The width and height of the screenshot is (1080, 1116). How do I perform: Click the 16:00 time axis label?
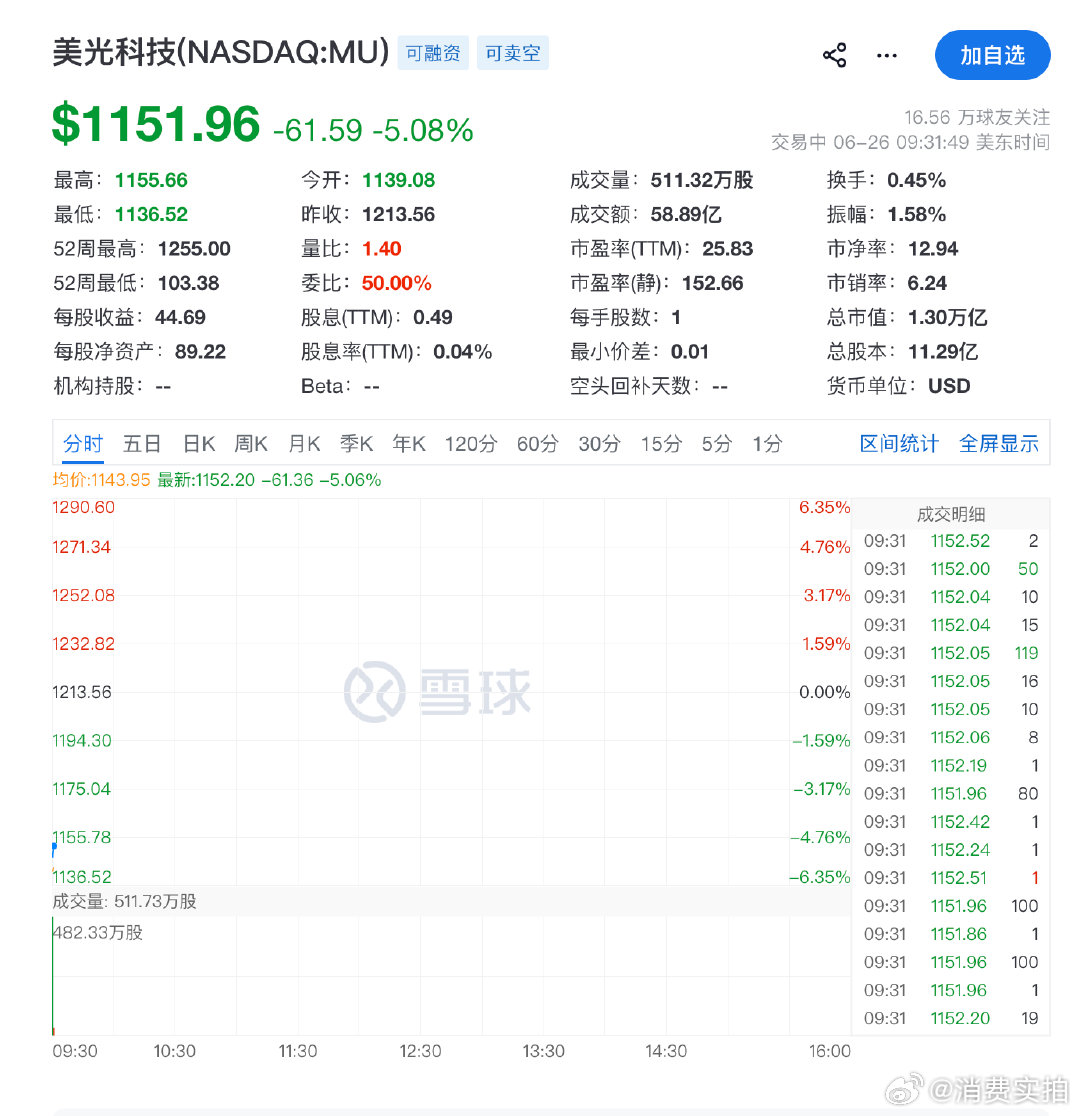(x=829, y=1051)
